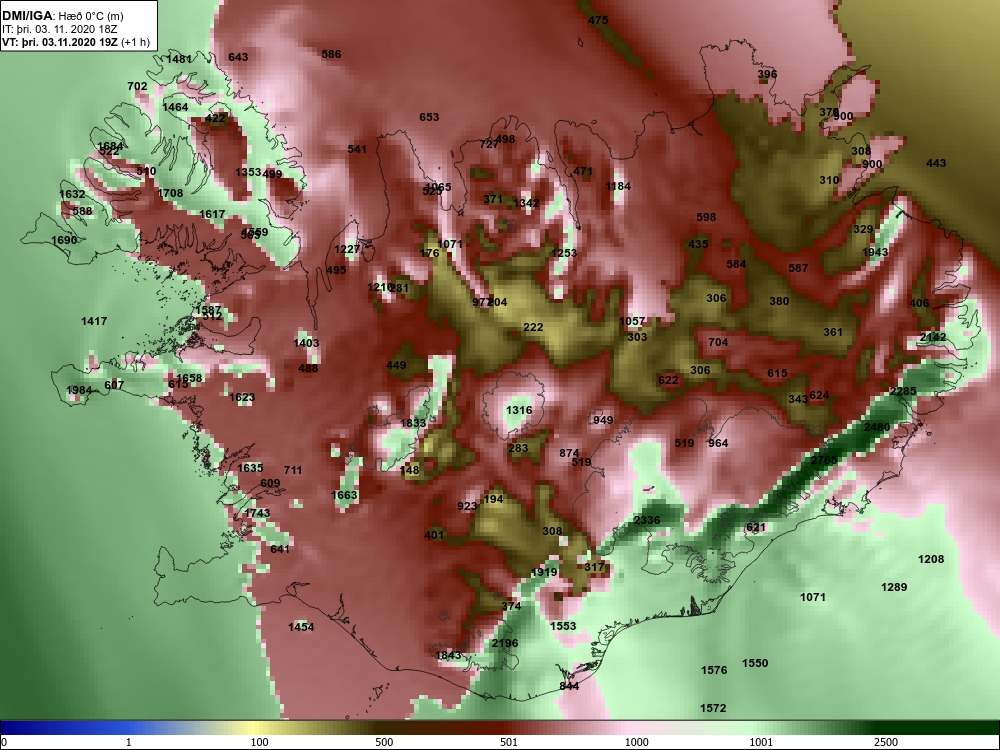
Task: Click the map value '1253'
Action: point(564,253)
